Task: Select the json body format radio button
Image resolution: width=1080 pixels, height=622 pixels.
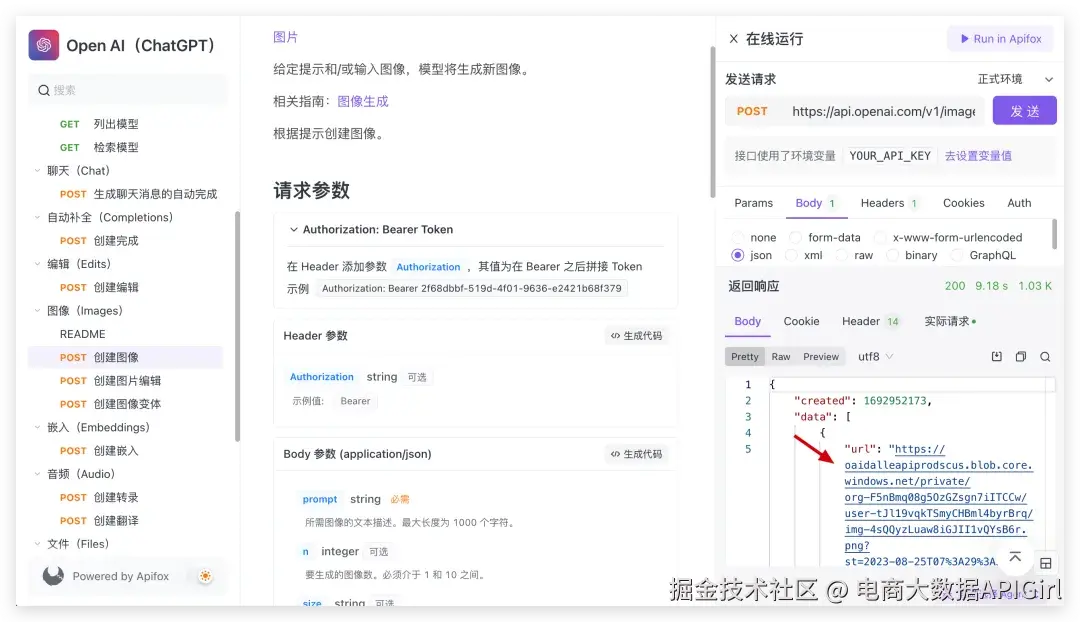Action: 737,255
